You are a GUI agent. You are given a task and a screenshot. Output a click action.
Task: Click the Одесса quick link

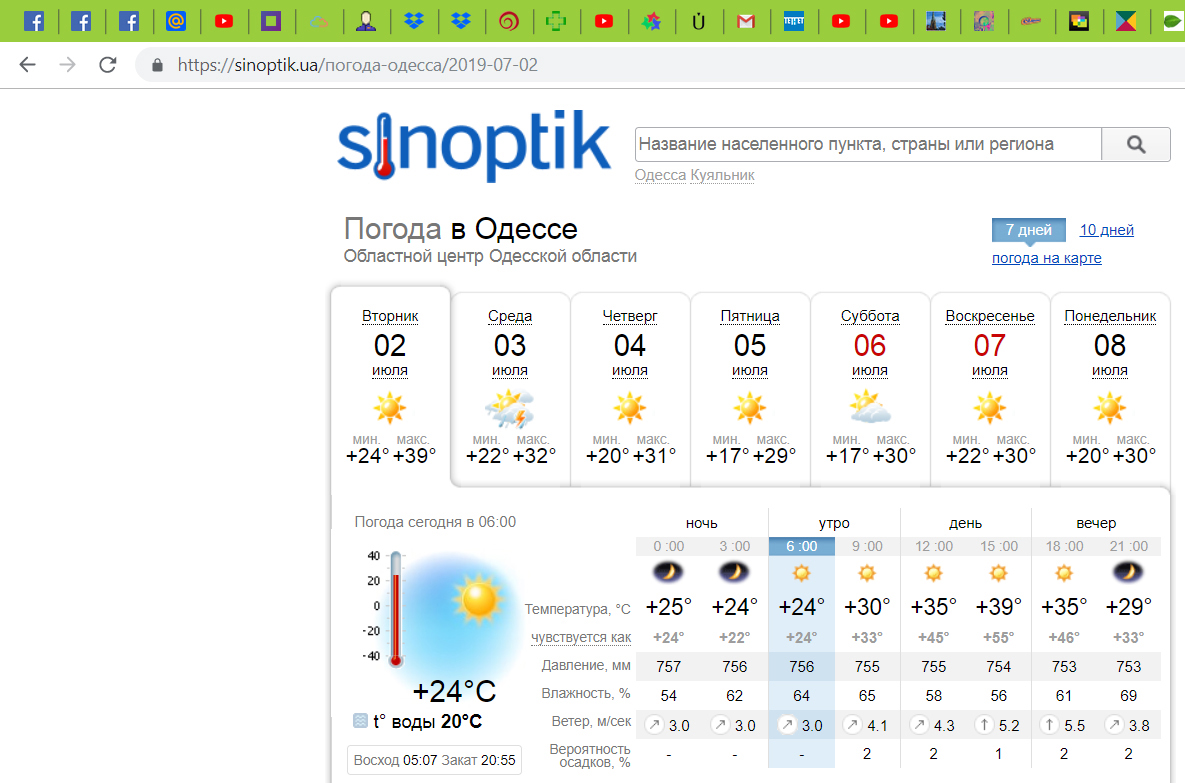(661, 175)
